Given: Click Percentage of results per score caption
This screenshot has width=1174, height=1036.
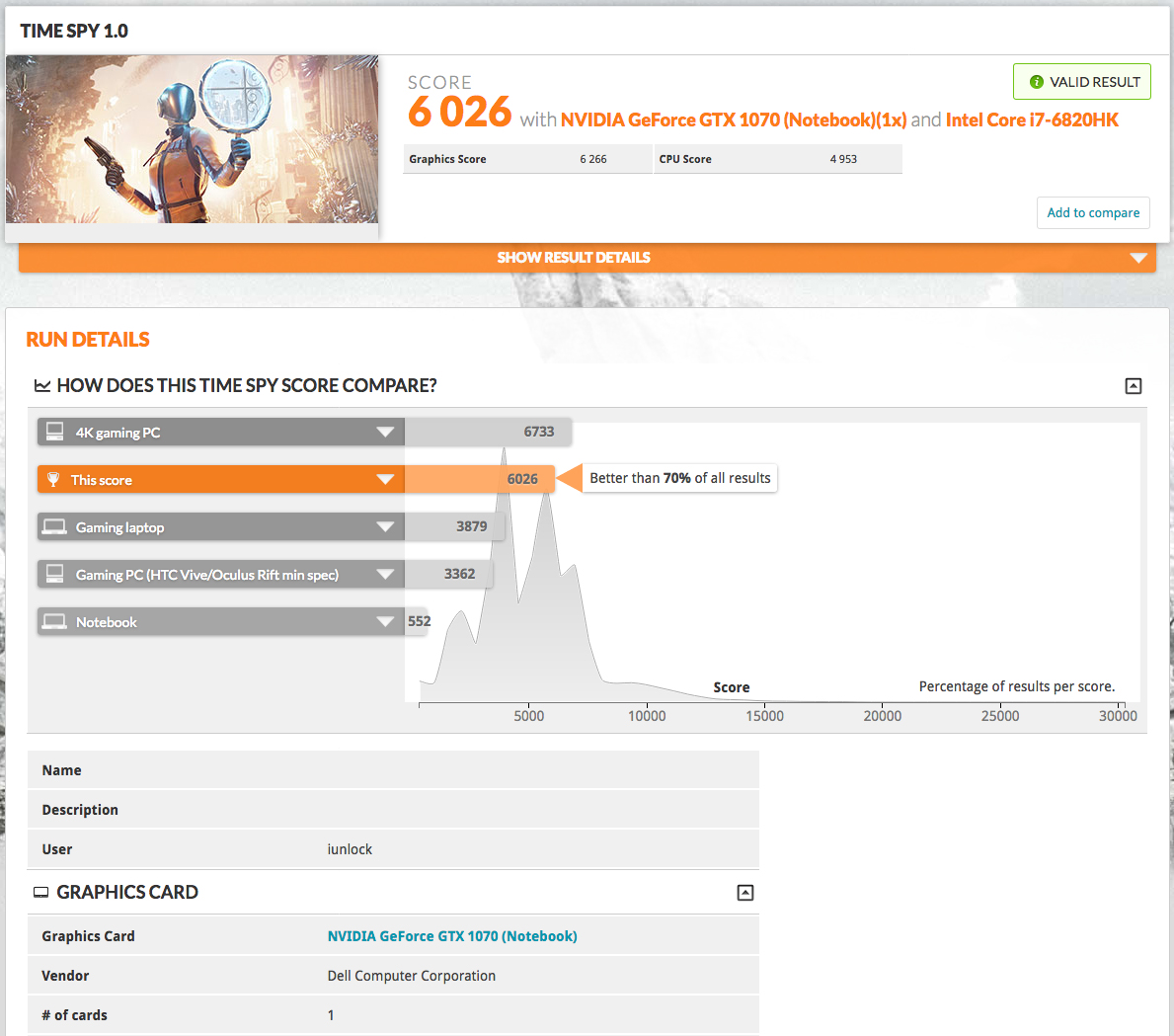Looking at the screenshot, I should tap(1017, 686).
